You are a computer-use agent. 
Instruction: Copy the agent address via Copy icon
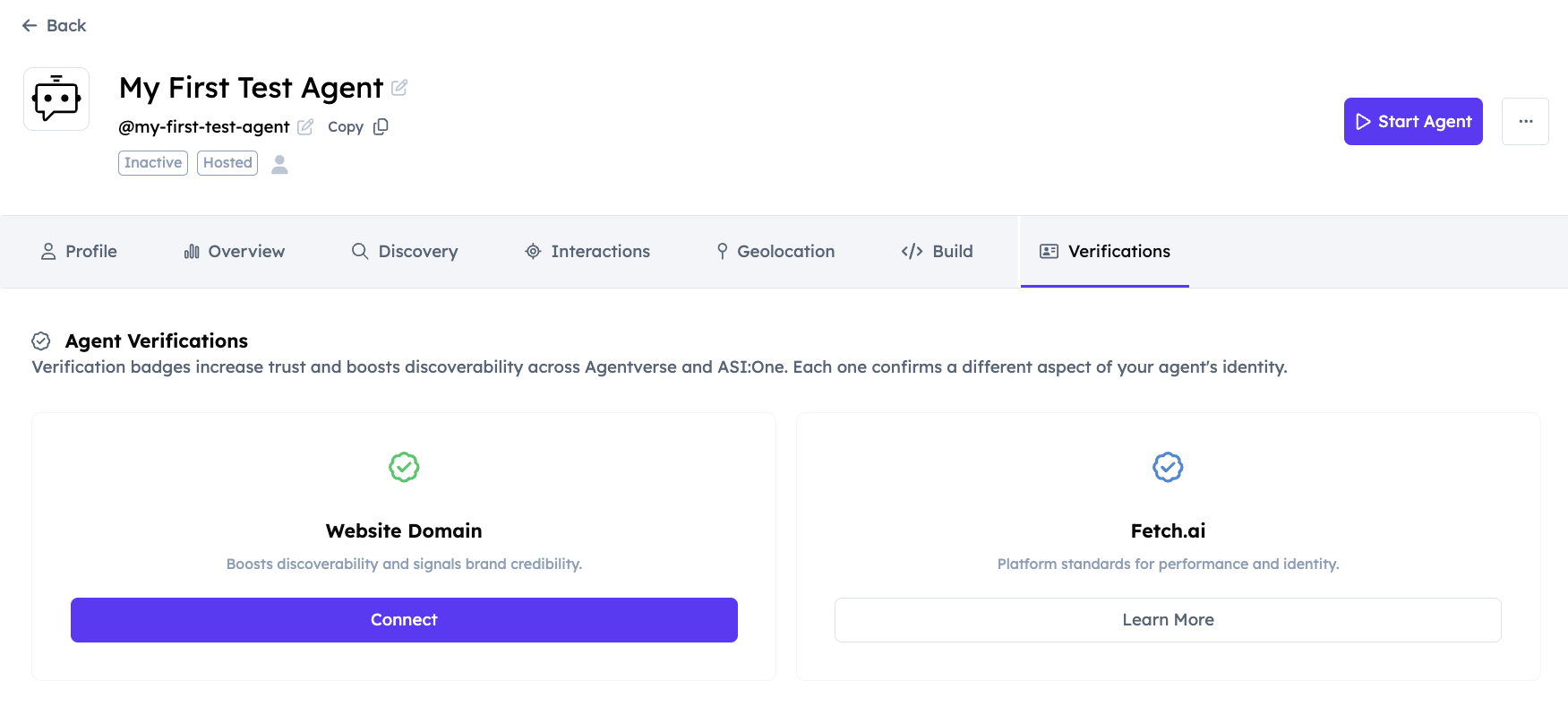coord(381,127)
